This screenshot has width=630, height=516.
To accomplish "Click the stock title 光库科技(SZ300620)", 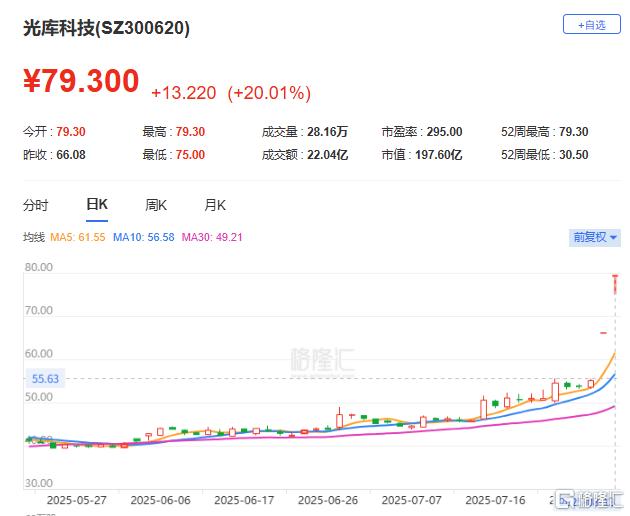I will click(x=106, y=28).
